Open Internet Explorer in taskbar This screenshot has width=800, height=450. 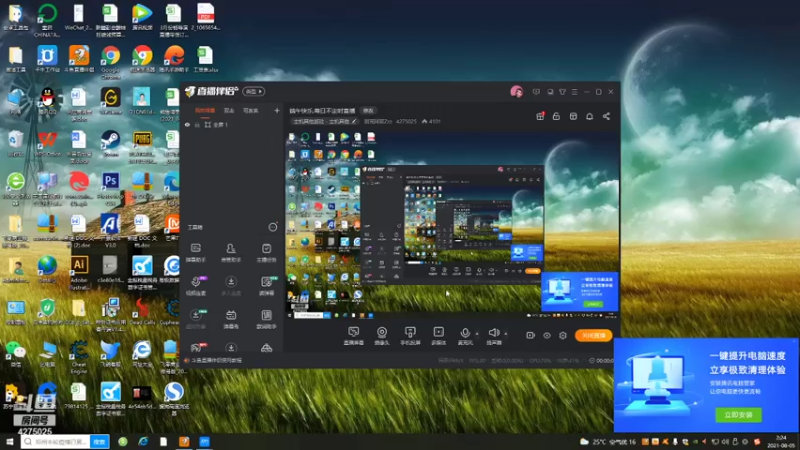(x=143, y=441)
